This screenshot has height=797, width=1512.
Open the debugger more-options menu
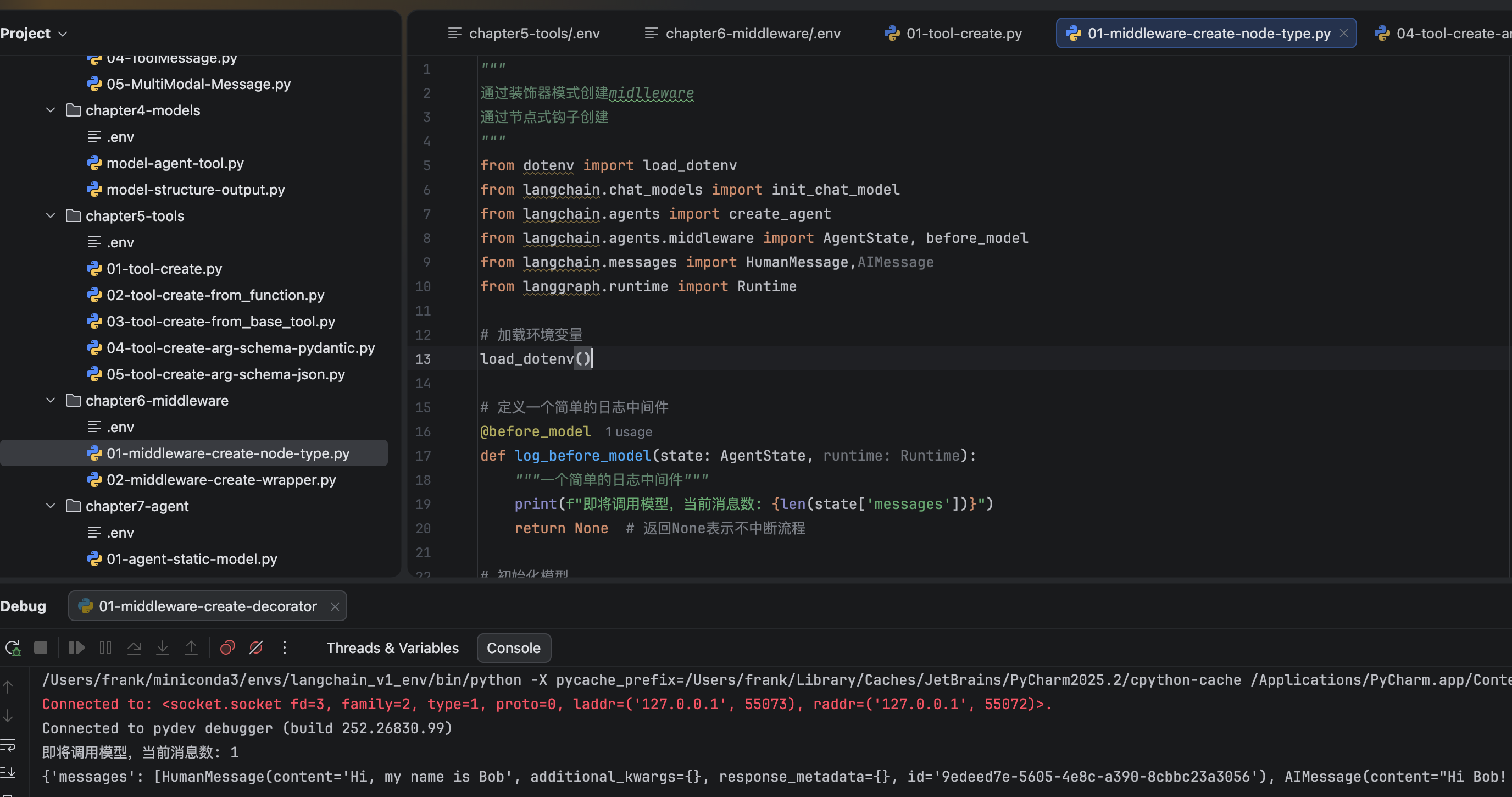(x=285, y=648)
